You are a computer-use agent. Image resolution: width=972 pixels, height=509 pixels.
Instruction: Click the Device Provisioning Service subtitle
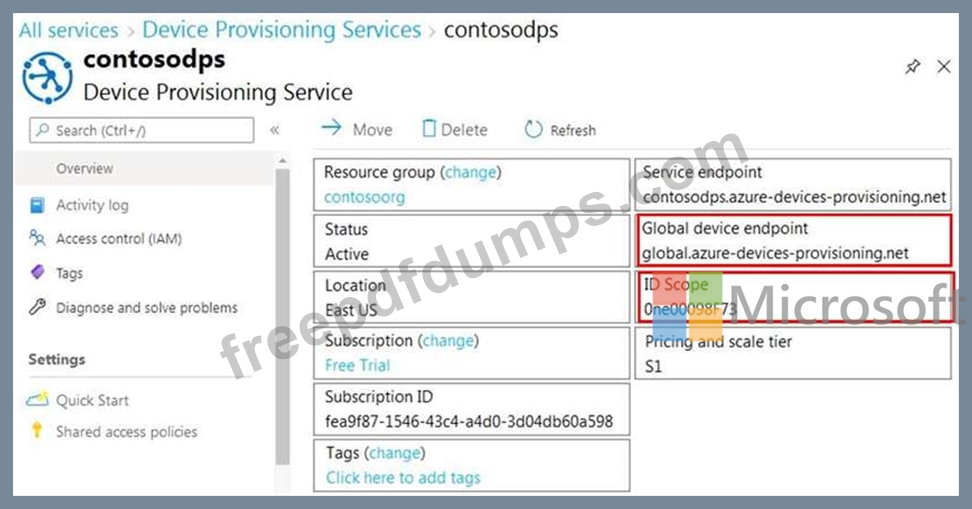click(x=218, y=92)
